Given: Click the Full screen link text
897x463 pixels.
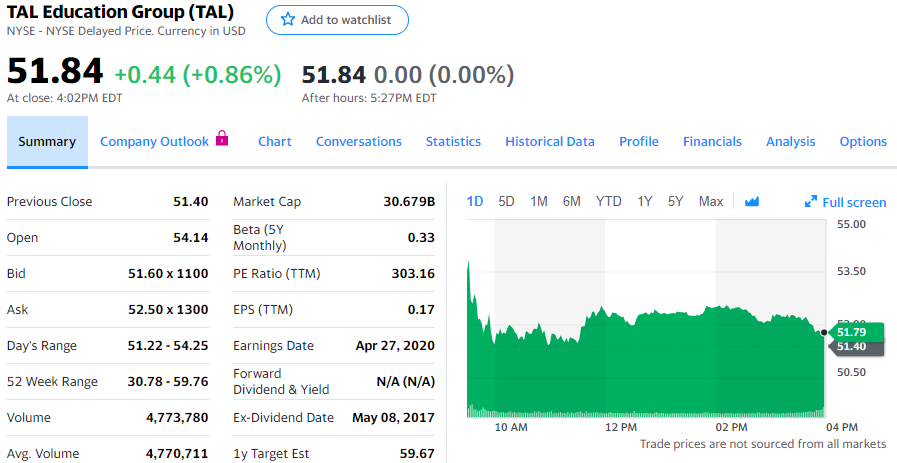Looking at the screenshot, I should coord(854,203).
